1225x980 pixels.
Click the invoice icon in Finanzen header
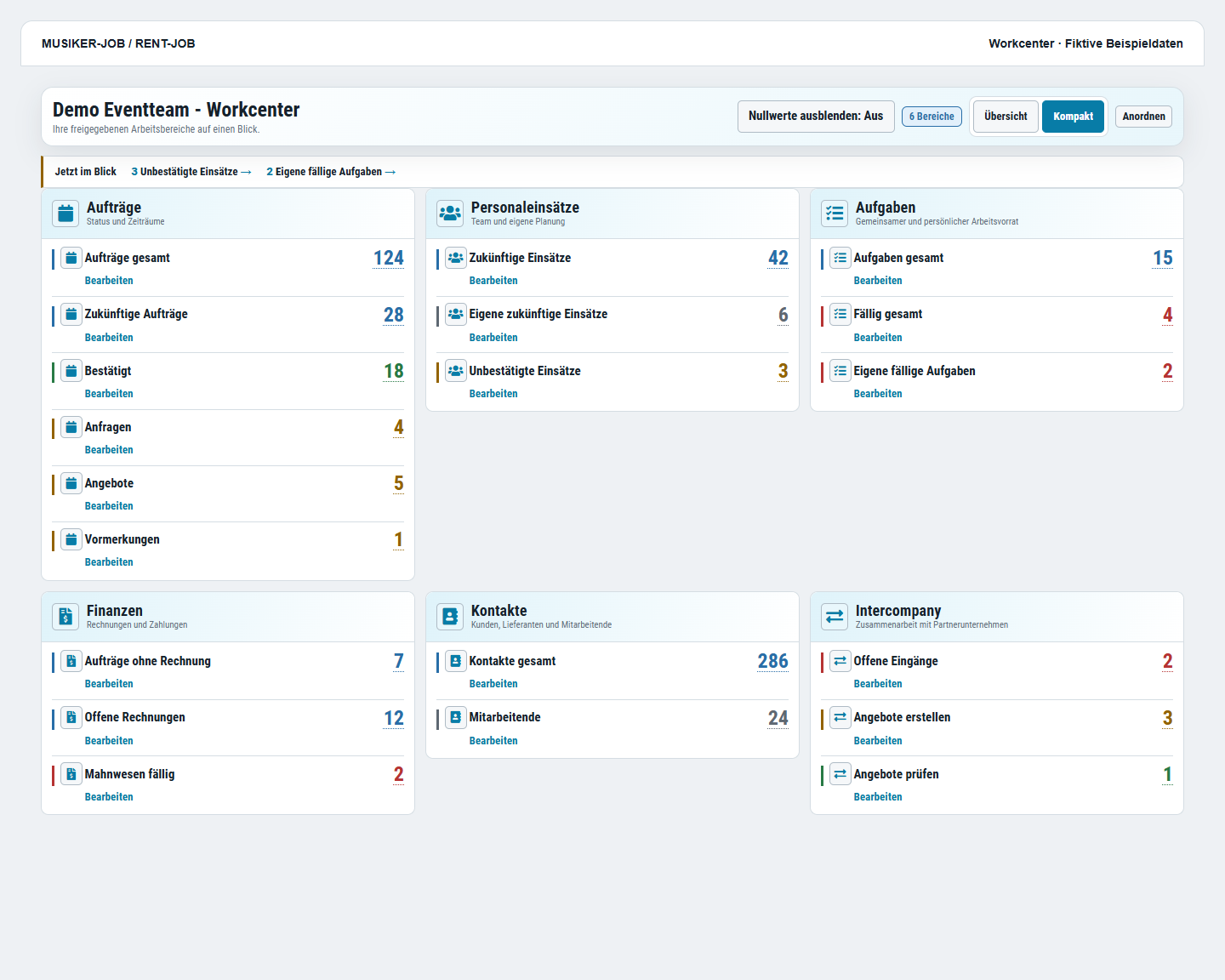coord(66,617)
